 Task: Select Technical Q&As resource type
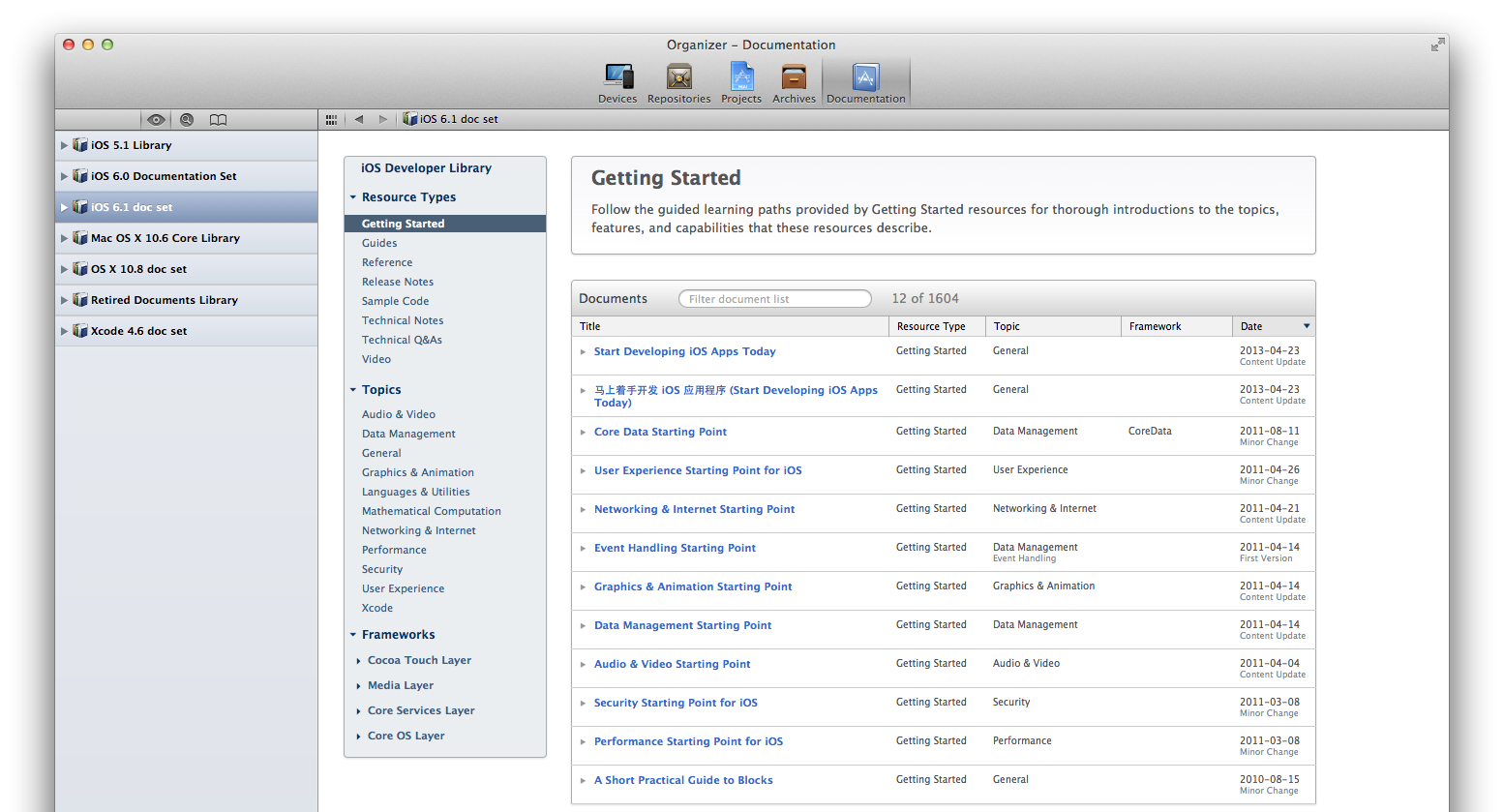pos(402,340)
